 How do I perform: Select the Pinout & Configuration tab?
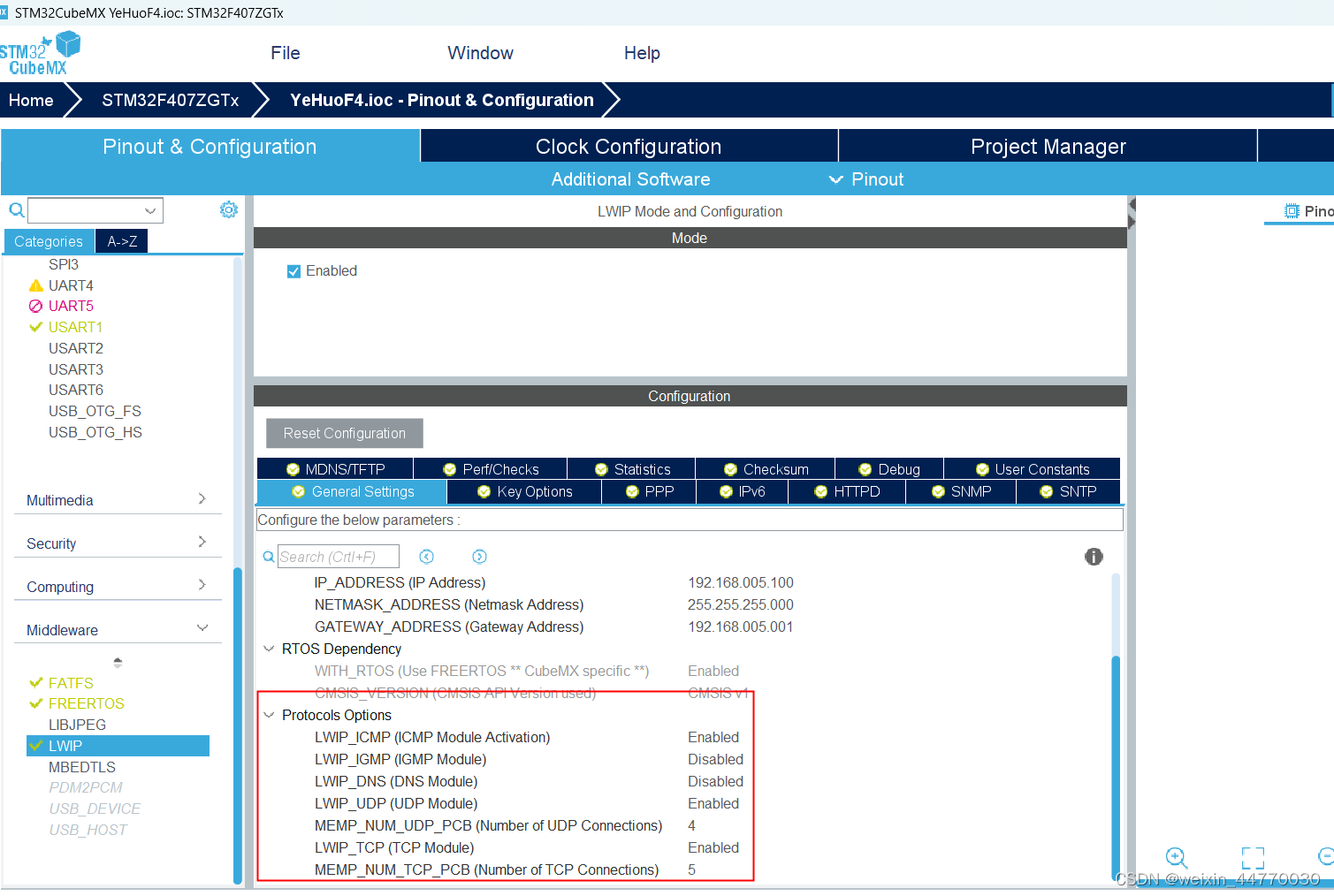click(x=210, y=146)
